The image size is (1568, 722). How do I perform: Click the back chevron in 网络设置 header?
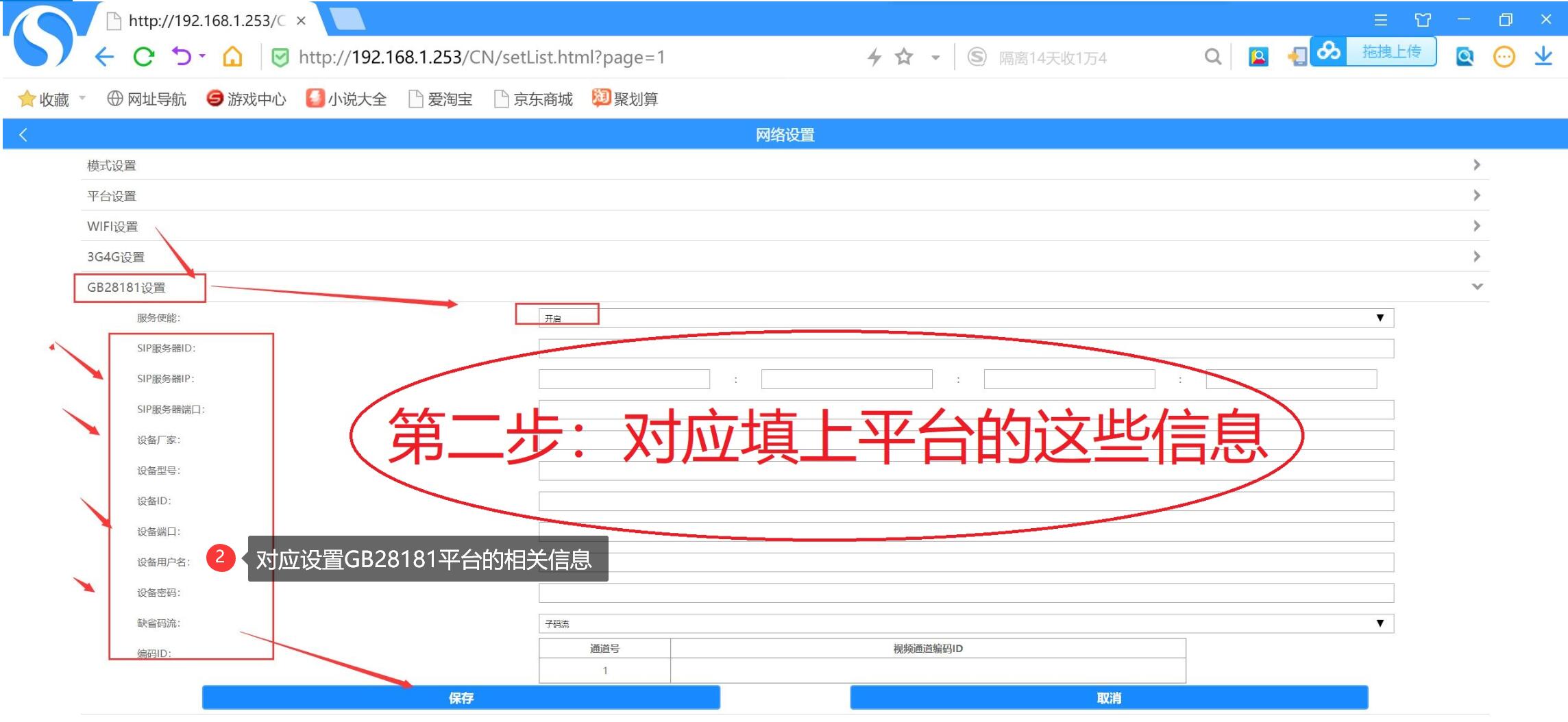pos(23,135)
